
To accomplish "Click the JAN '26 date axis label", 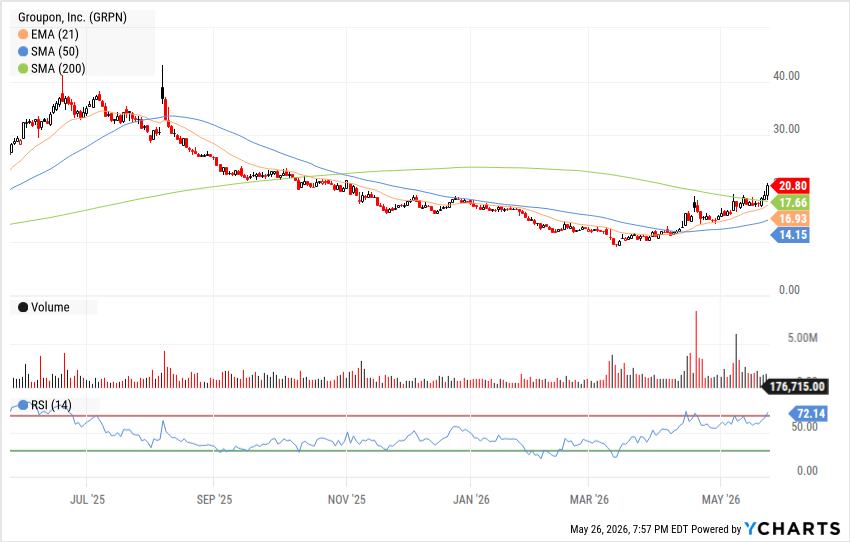I will point(471,500).
